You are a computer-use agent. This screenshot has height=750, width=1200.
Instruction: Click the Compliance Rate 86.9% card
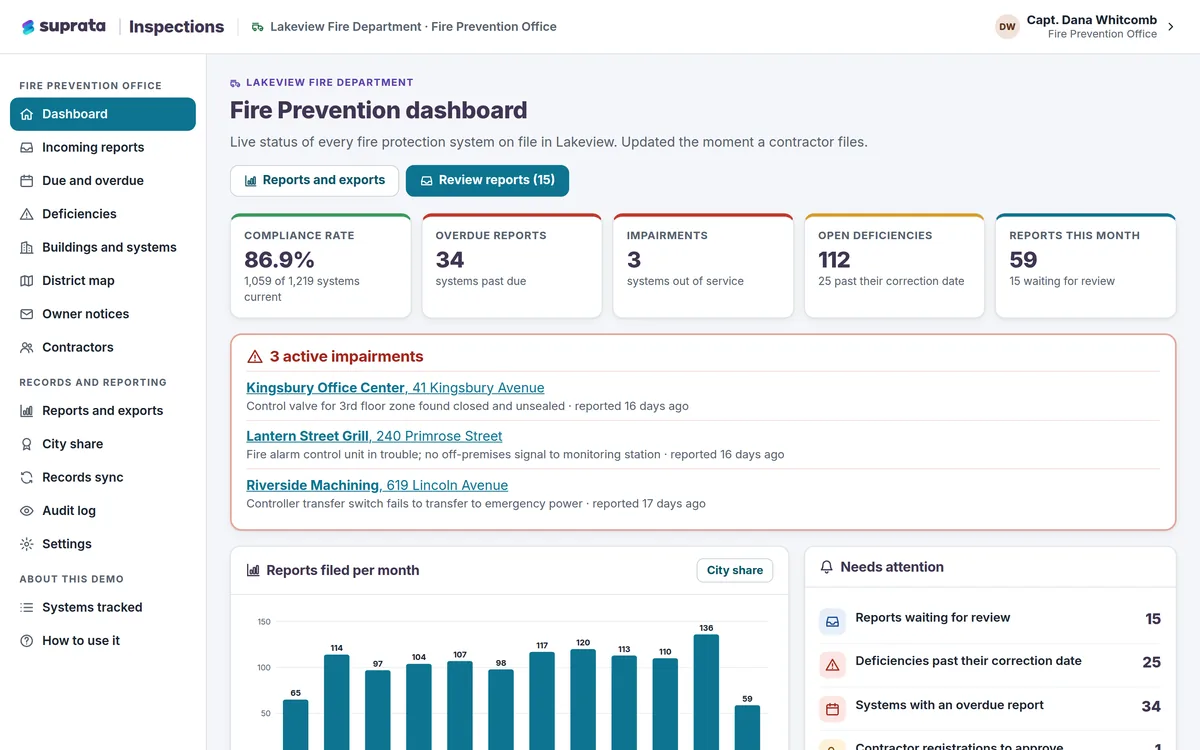(x=320, y=266)
